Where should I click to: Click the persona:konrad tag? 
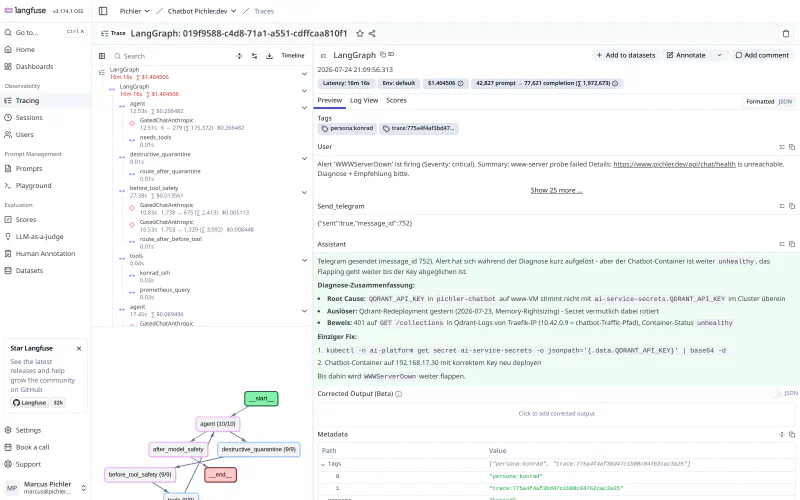(347, 129)
